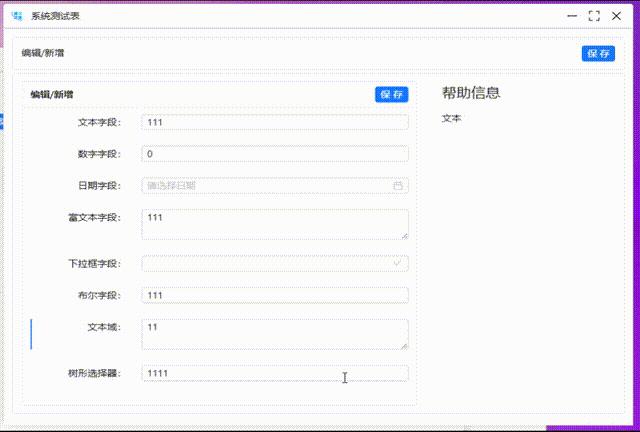The width and height of the screenshot is (640, 432).
Task: Click 保存 inside the 编辑/新增 form panel
Action: coord(391,94)
